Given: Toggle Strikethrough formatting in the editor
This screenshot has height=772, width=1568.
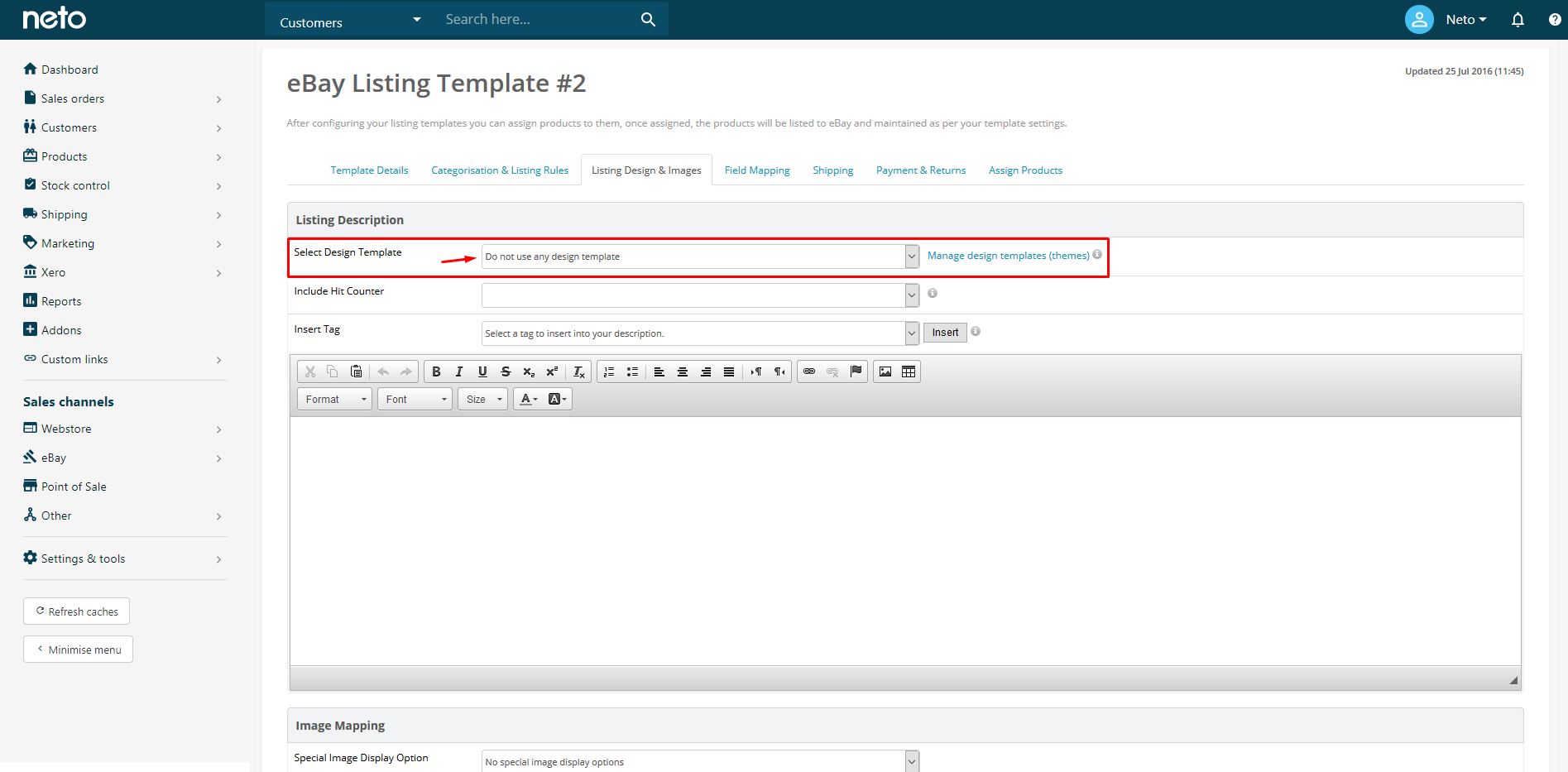Looking at the screenshot, I should point(506,372).
